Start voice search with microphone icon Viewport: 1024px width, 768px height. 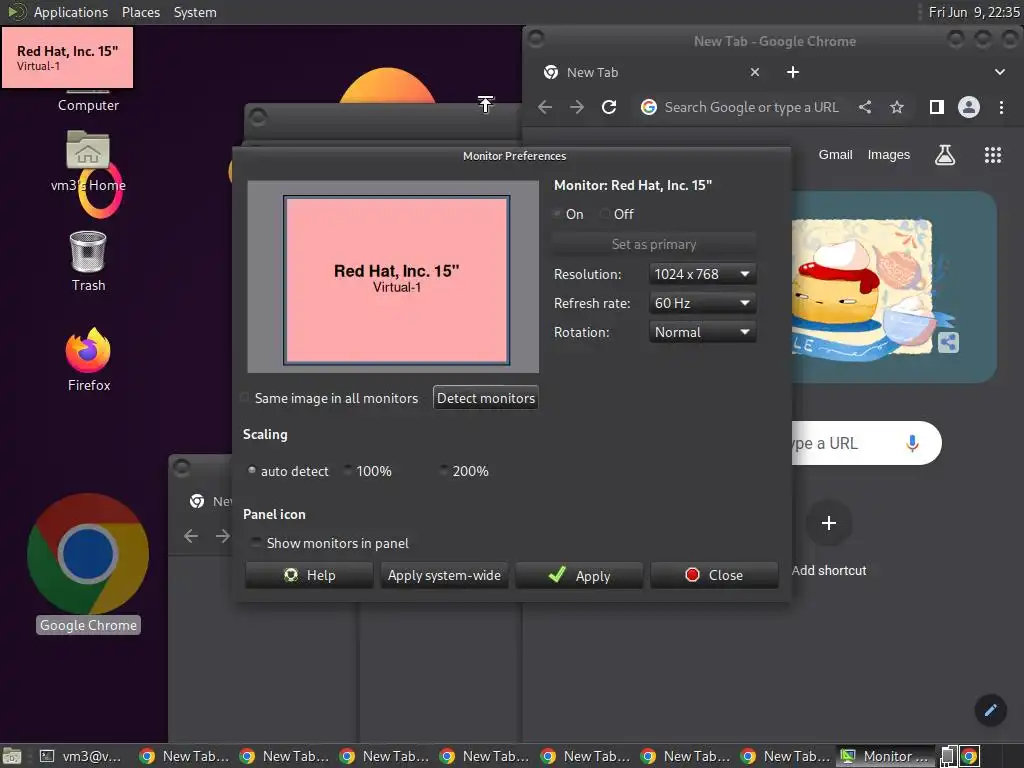(912, 443)
